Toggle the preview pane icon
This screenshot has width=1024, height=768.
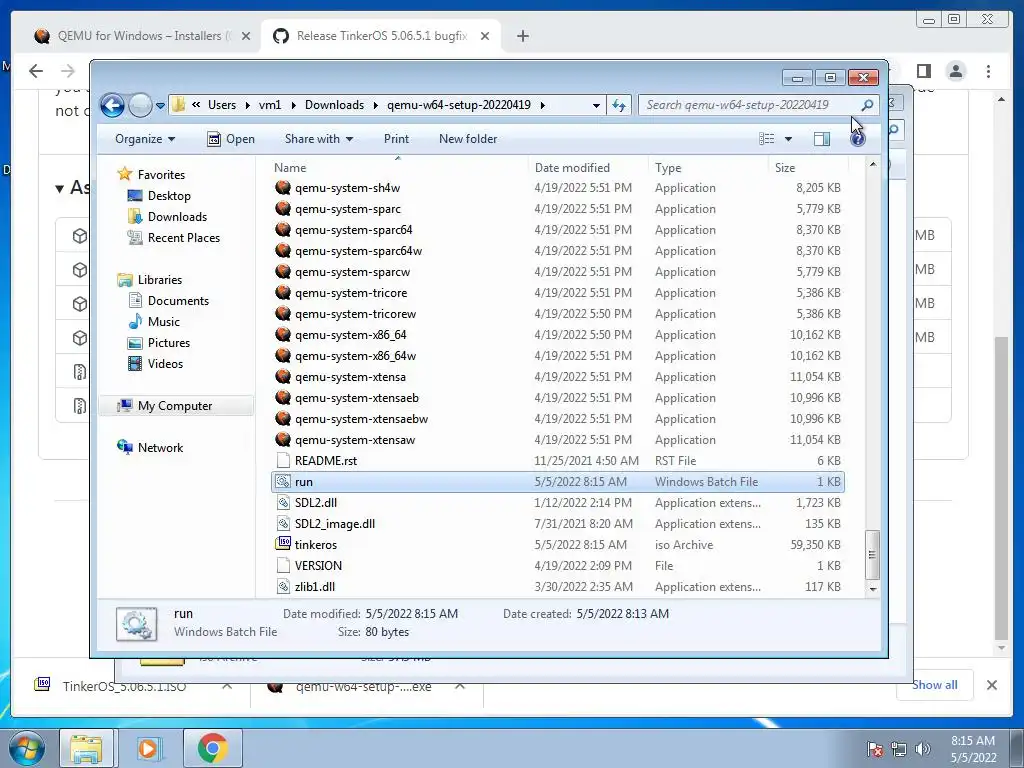coord(822,138)
